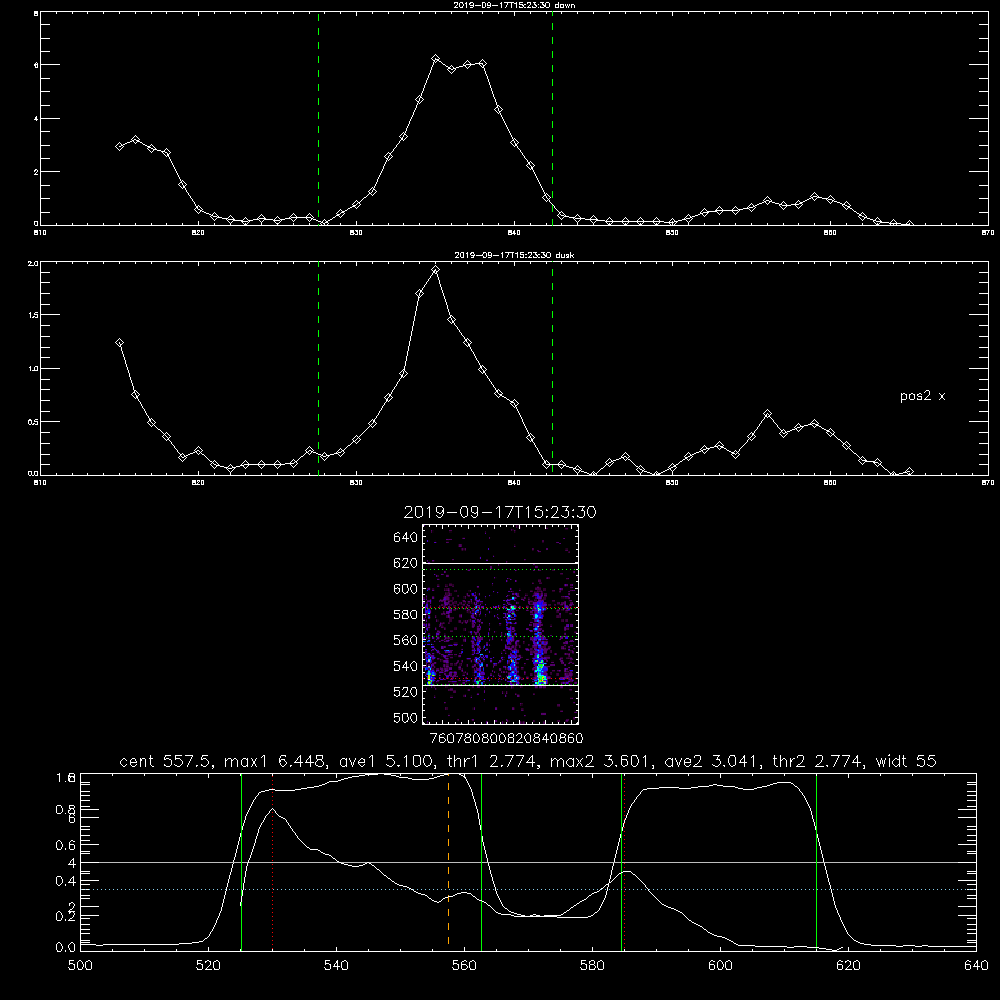Click the '640' label on spectrogram y-axis
Screen dimensions: 1000x1000
coord(405,538)
